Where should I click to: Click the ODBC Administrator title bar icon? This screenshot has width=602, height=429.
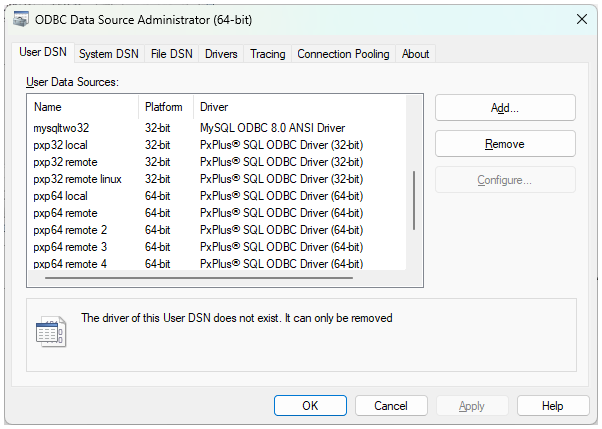19,19
